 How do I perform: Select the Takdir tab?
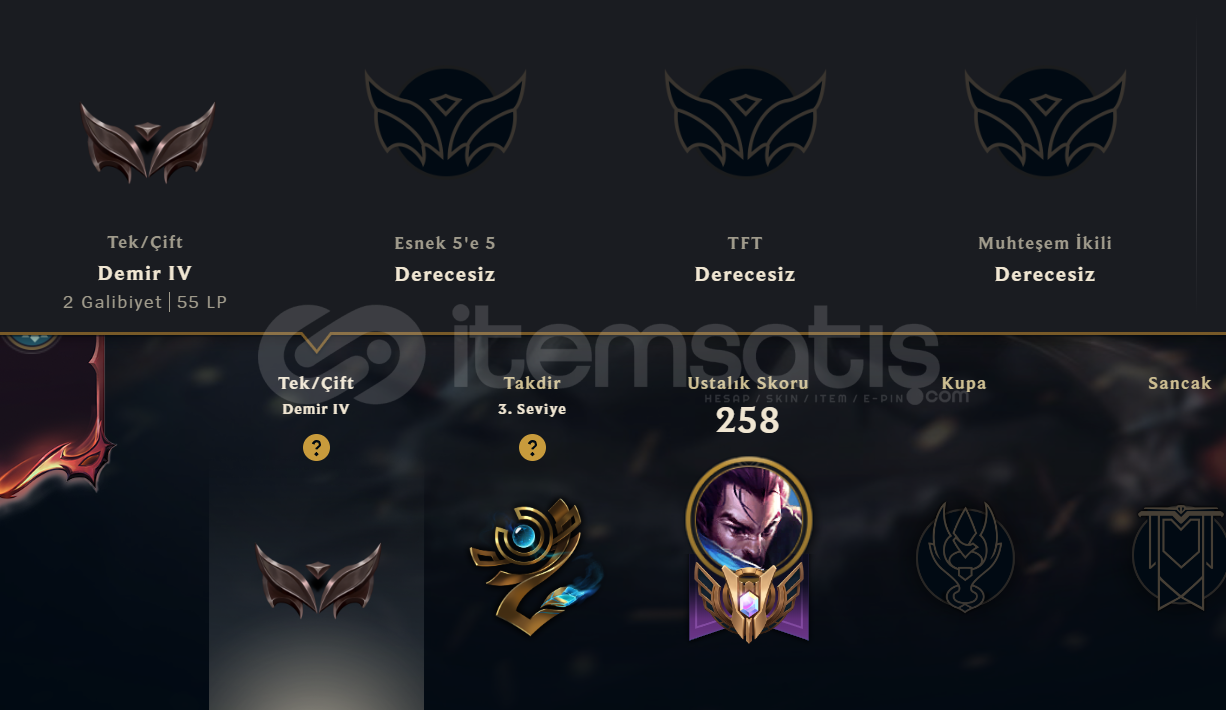tap(532, 383)
